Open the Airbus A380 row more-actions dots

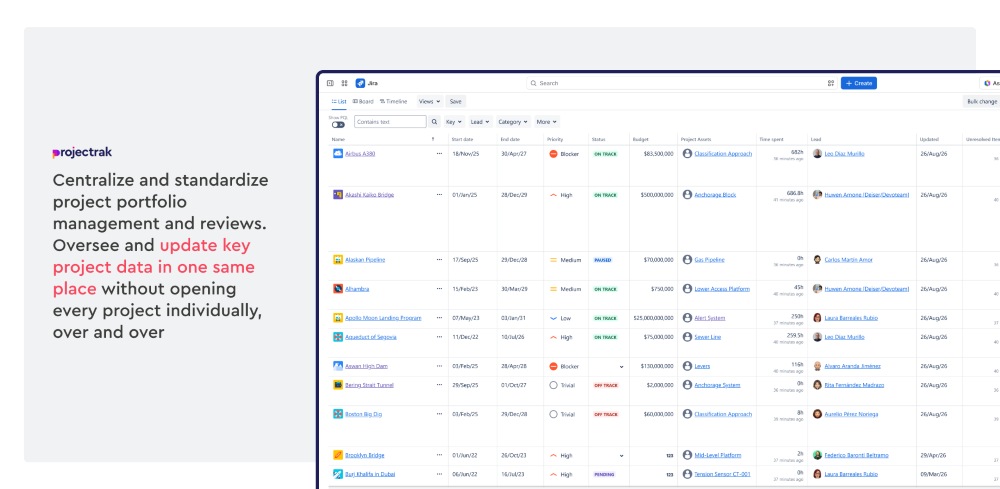coord(439,154)
